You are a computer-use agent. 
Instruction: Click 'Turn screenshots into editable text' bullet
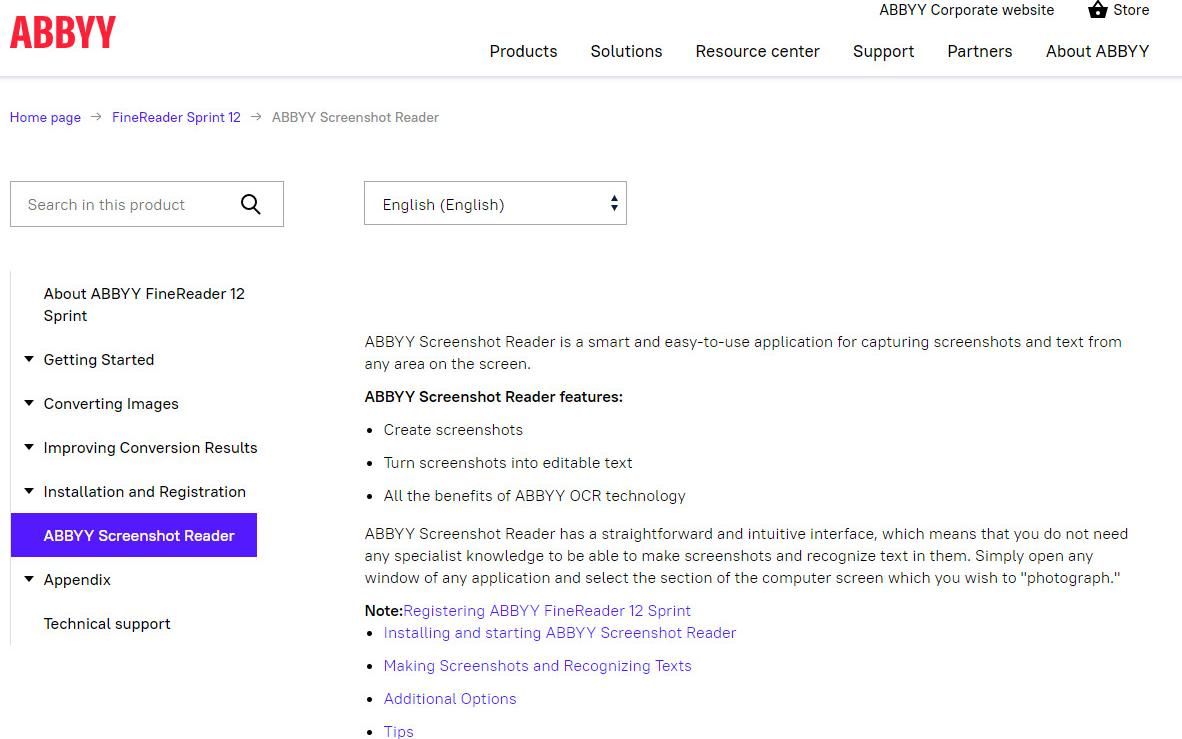click(x=508, y=463)
